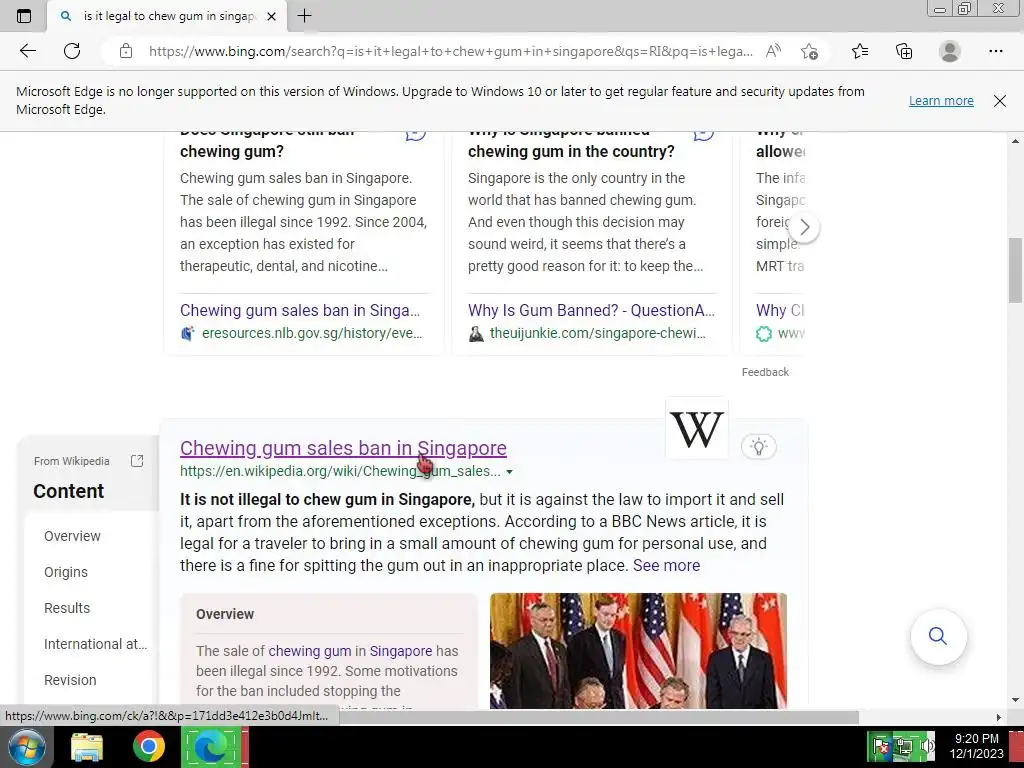Add this page to favorites

pyautogui.click(x=809, y=51)
